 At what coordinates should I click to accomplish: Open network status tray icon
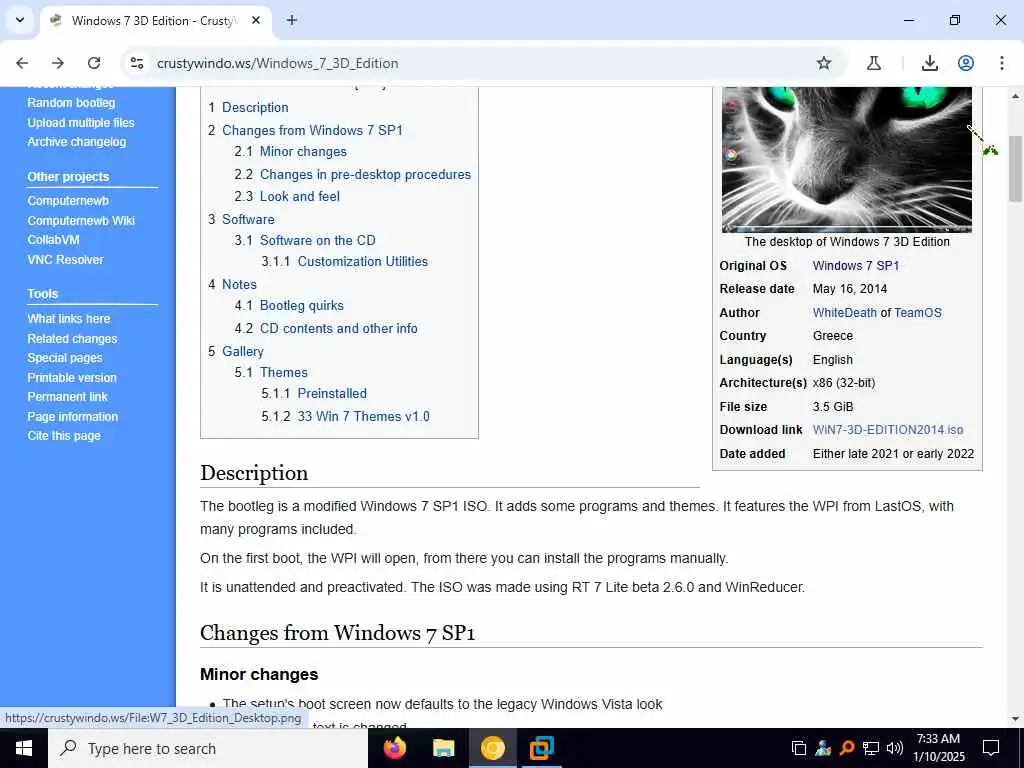coord(871,748)
